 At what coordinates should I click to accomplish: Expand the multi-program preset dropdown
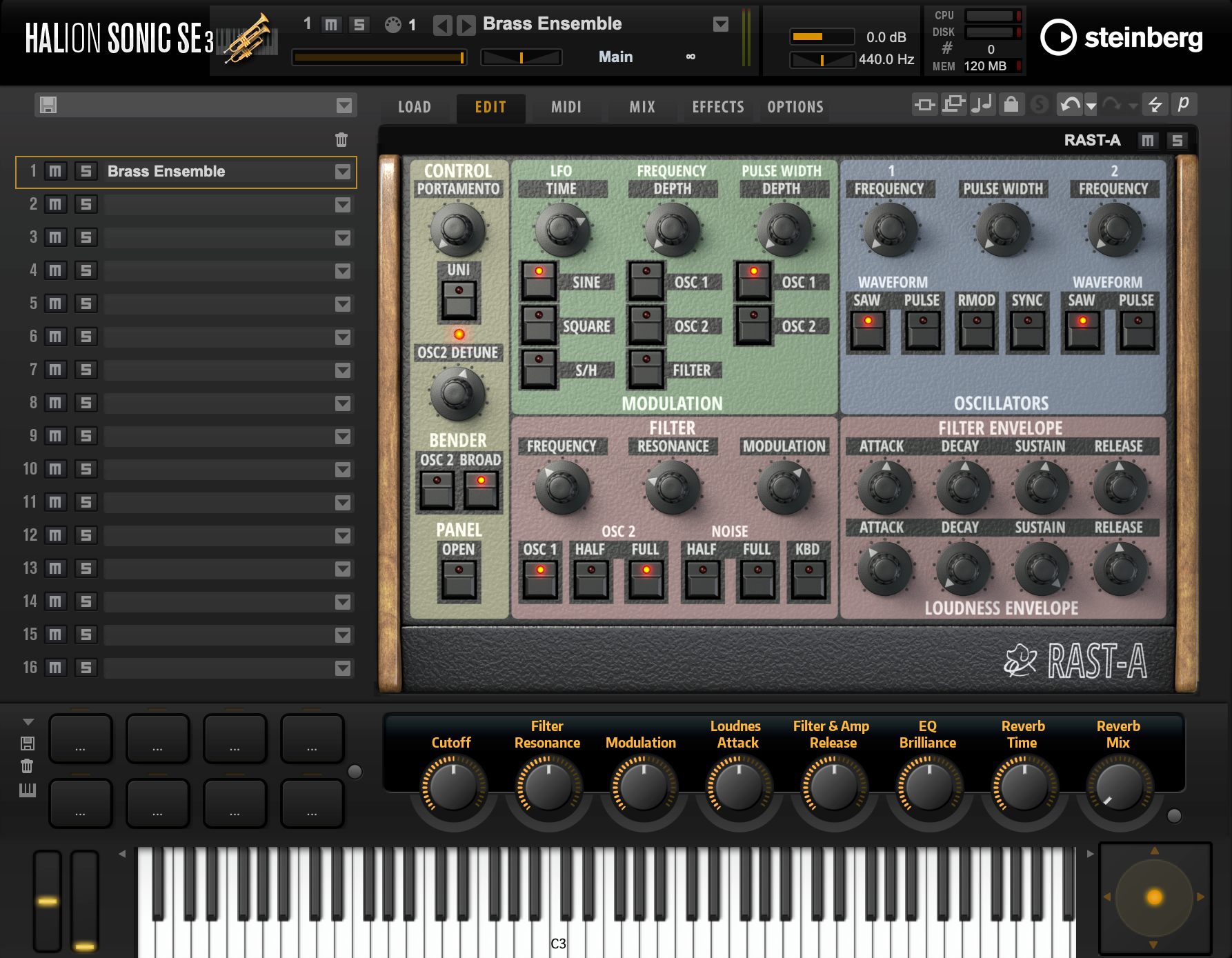(344, 105)
